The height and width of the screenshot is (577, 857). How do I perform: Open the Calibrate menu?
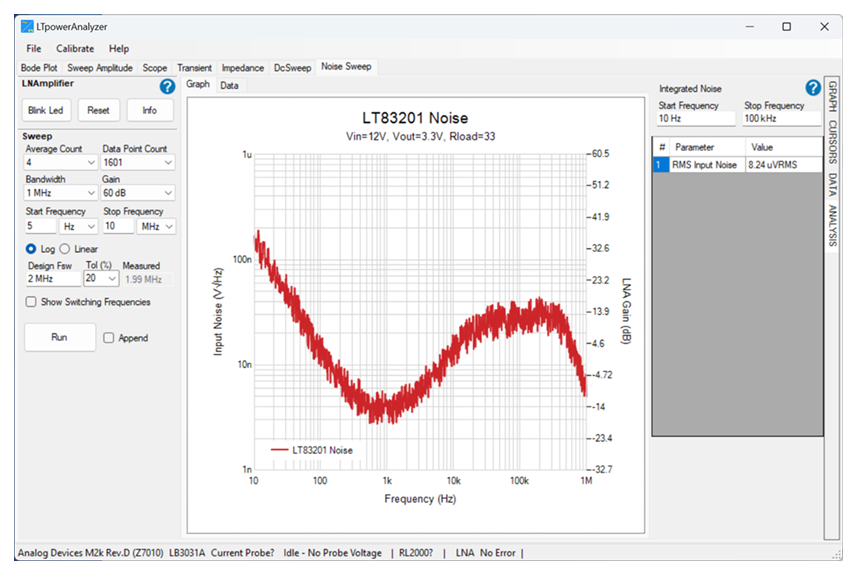(x=75, y=49)
